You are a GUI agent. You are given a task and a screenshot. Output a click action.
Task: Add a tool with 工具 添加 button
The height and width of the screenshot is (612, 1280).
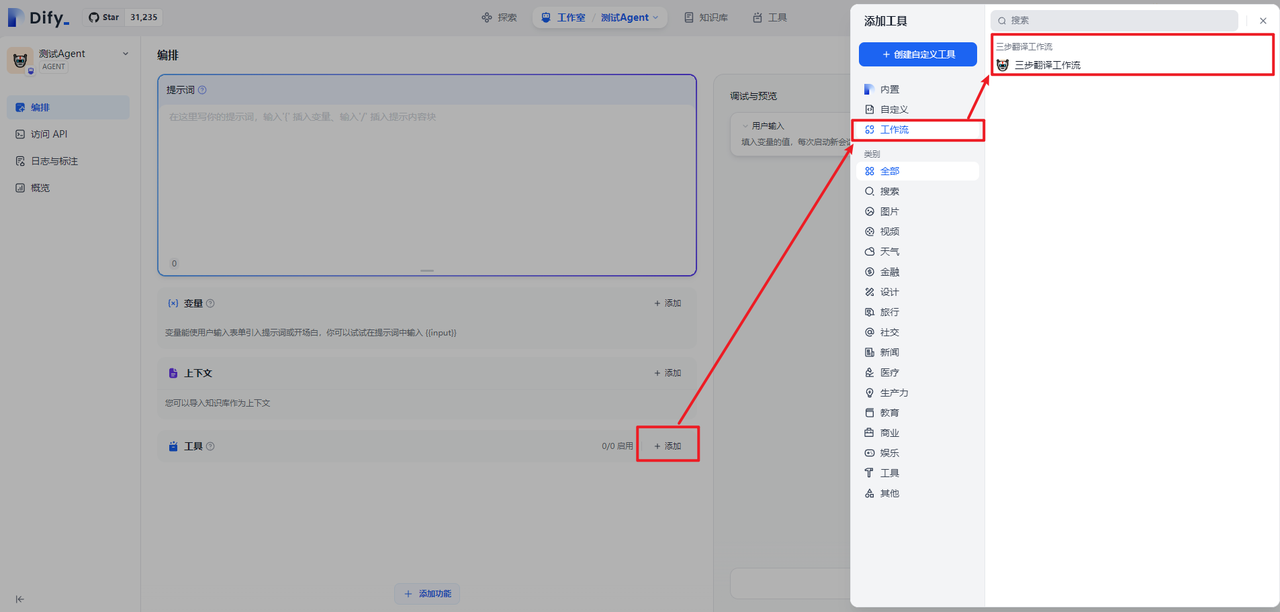coord(668,446)
